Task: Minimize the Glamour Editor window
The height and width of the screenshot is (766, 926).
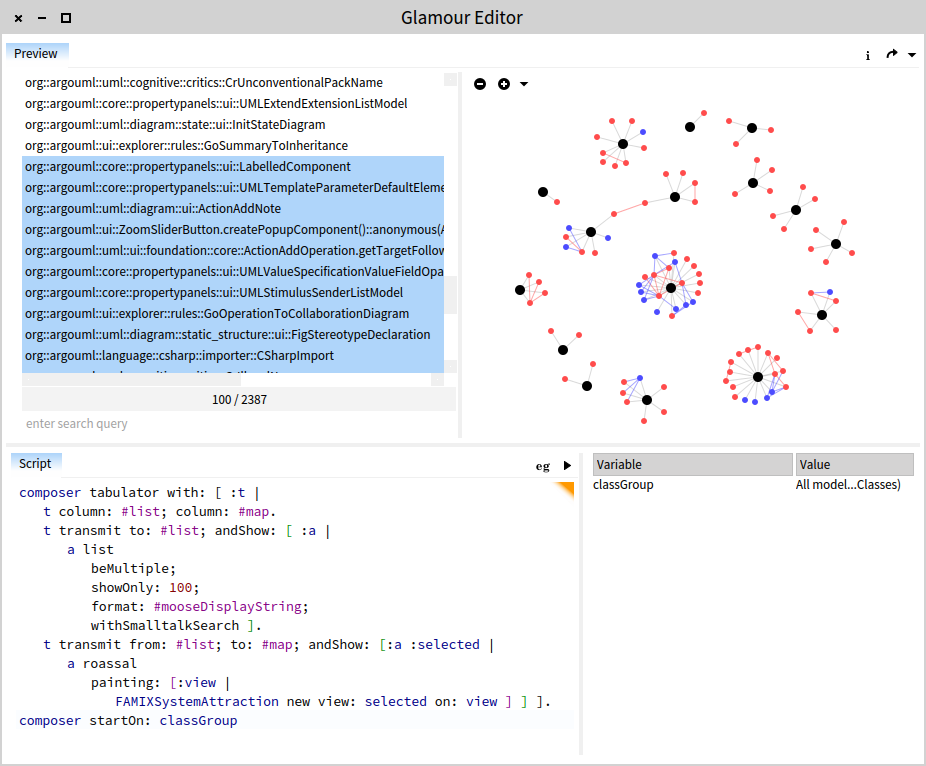Action: (x=42, y=18)
